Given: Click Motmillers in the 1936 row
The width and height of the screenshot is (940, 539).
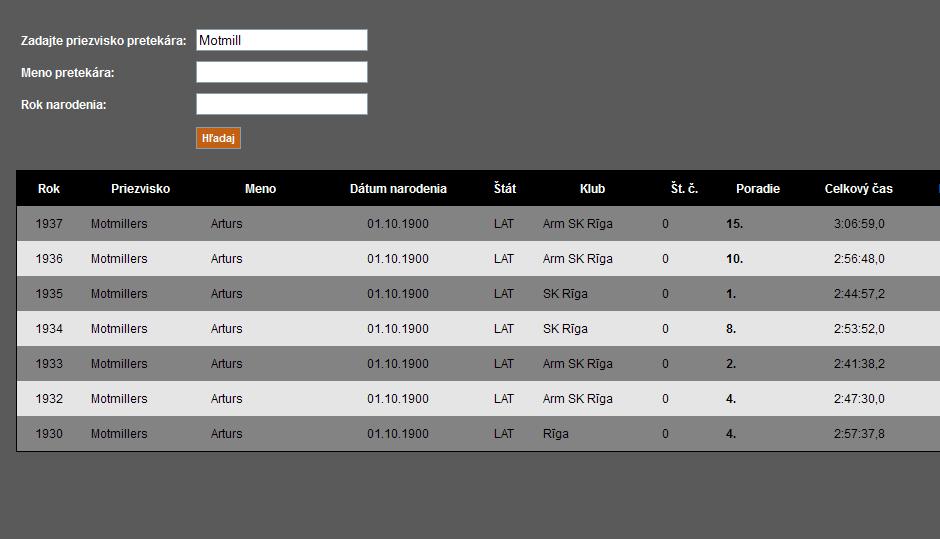Looking at the screenshot, I should (119, 259).
